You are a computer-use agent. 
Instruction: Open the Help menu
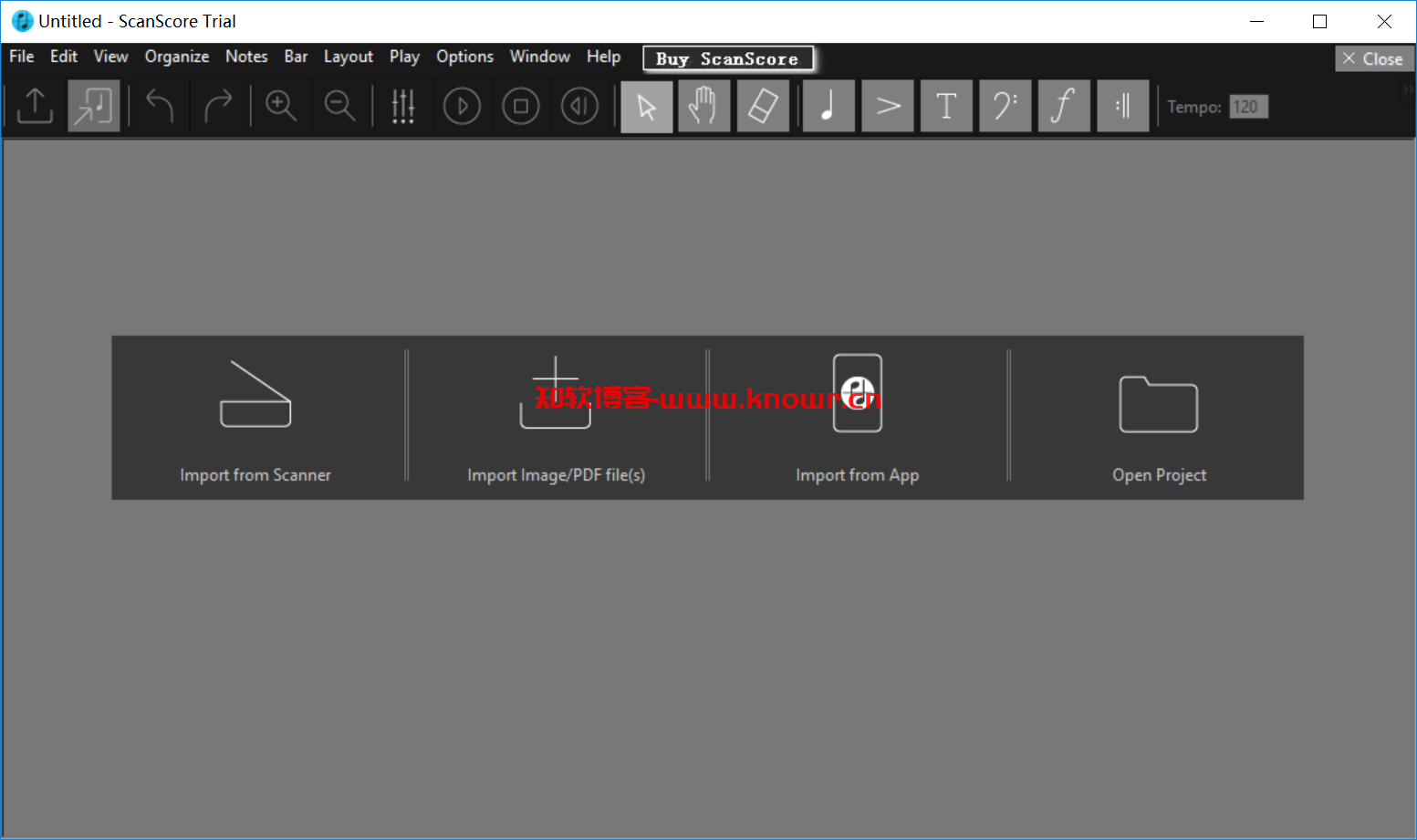click(603, 57)
